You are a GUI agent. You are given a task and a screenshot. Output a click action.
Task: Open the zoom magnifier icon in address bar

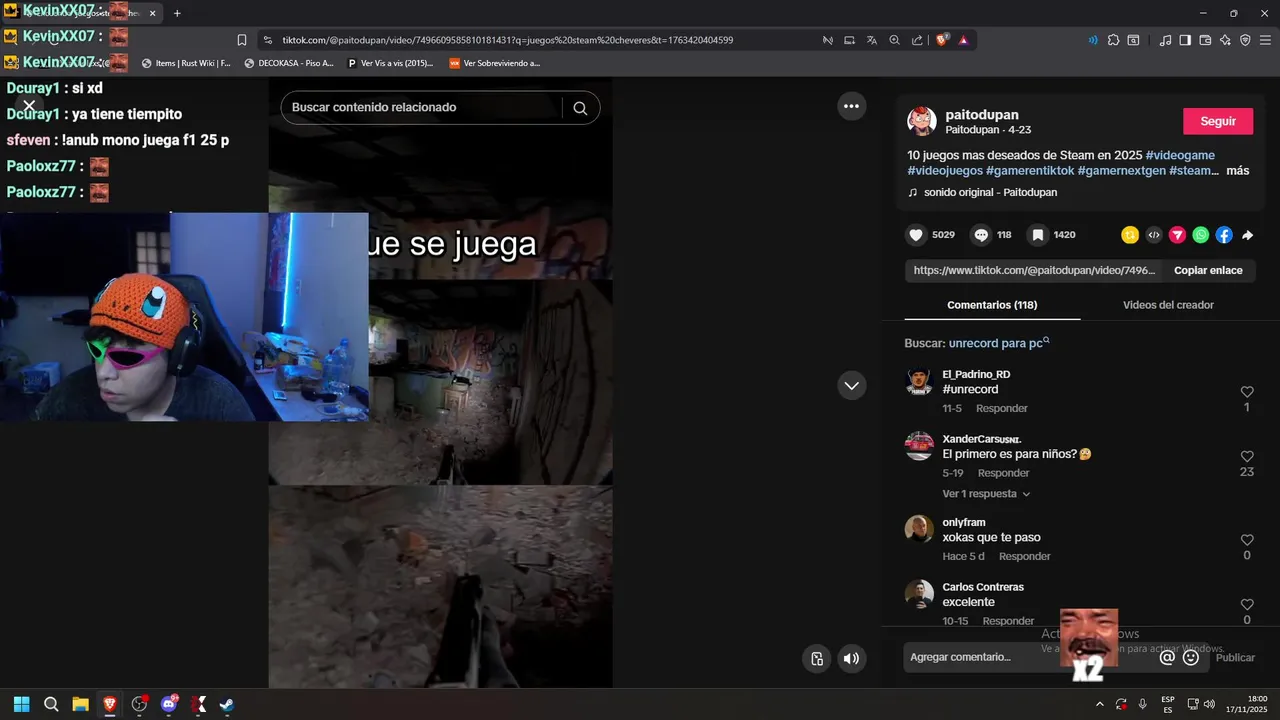click(x=895, y=40)
